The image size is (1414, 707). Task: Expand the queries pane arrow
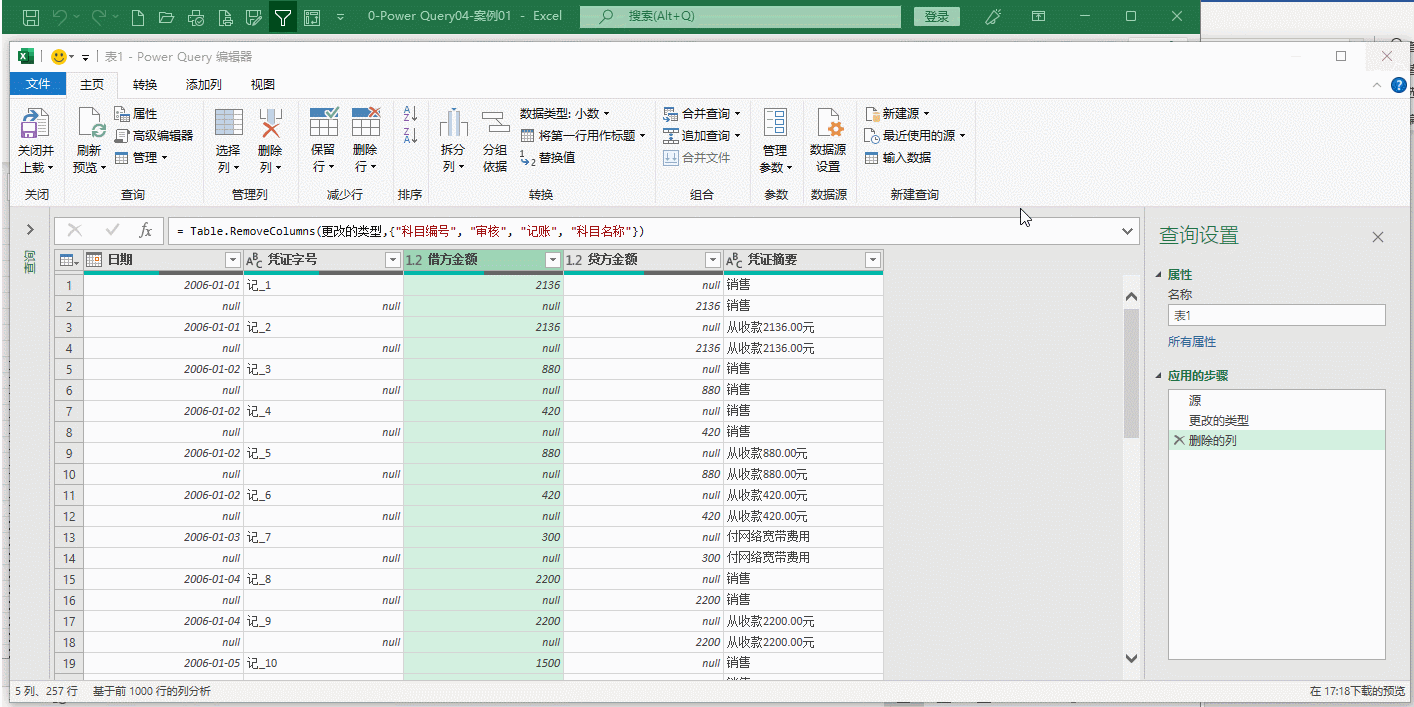[x=30, y=231]
